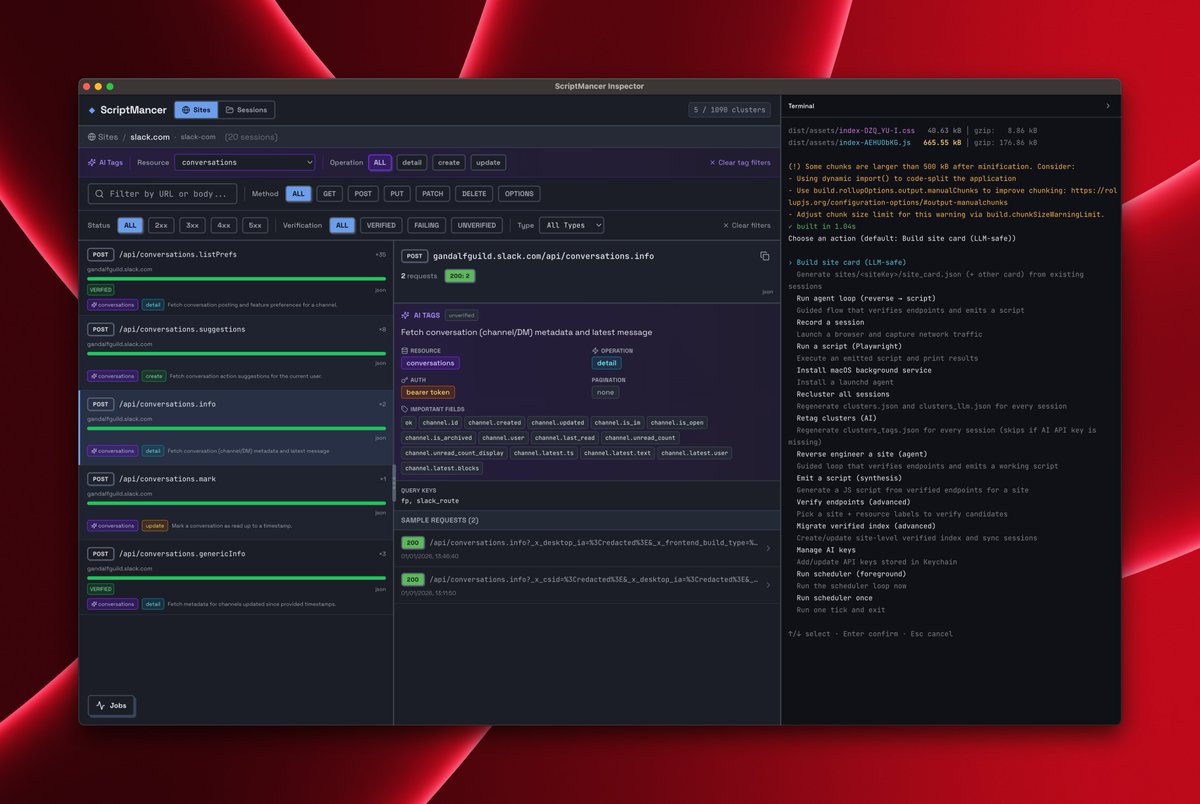The width and height of the screenshot is (1200, 804).
Task: Switch to the Sessions tab
Action: (x=246, y=110)
